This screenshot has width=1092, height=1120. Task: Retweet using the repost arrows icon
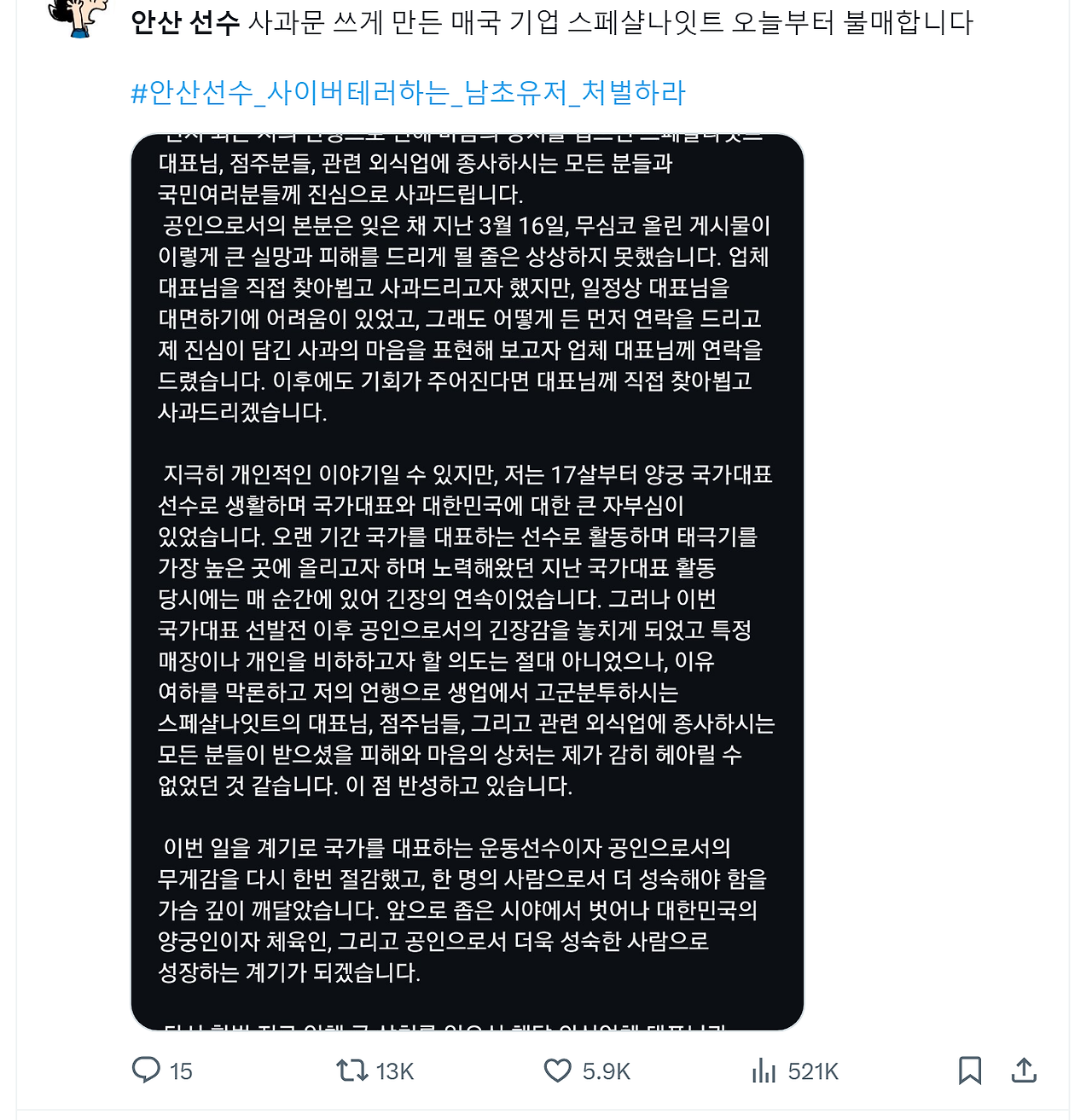click(x=351, y=1070)
